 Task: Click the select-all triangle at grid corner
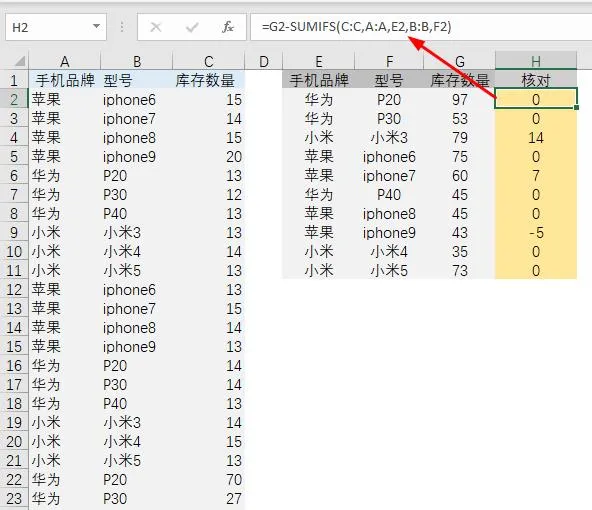click(x=19, y=61)
